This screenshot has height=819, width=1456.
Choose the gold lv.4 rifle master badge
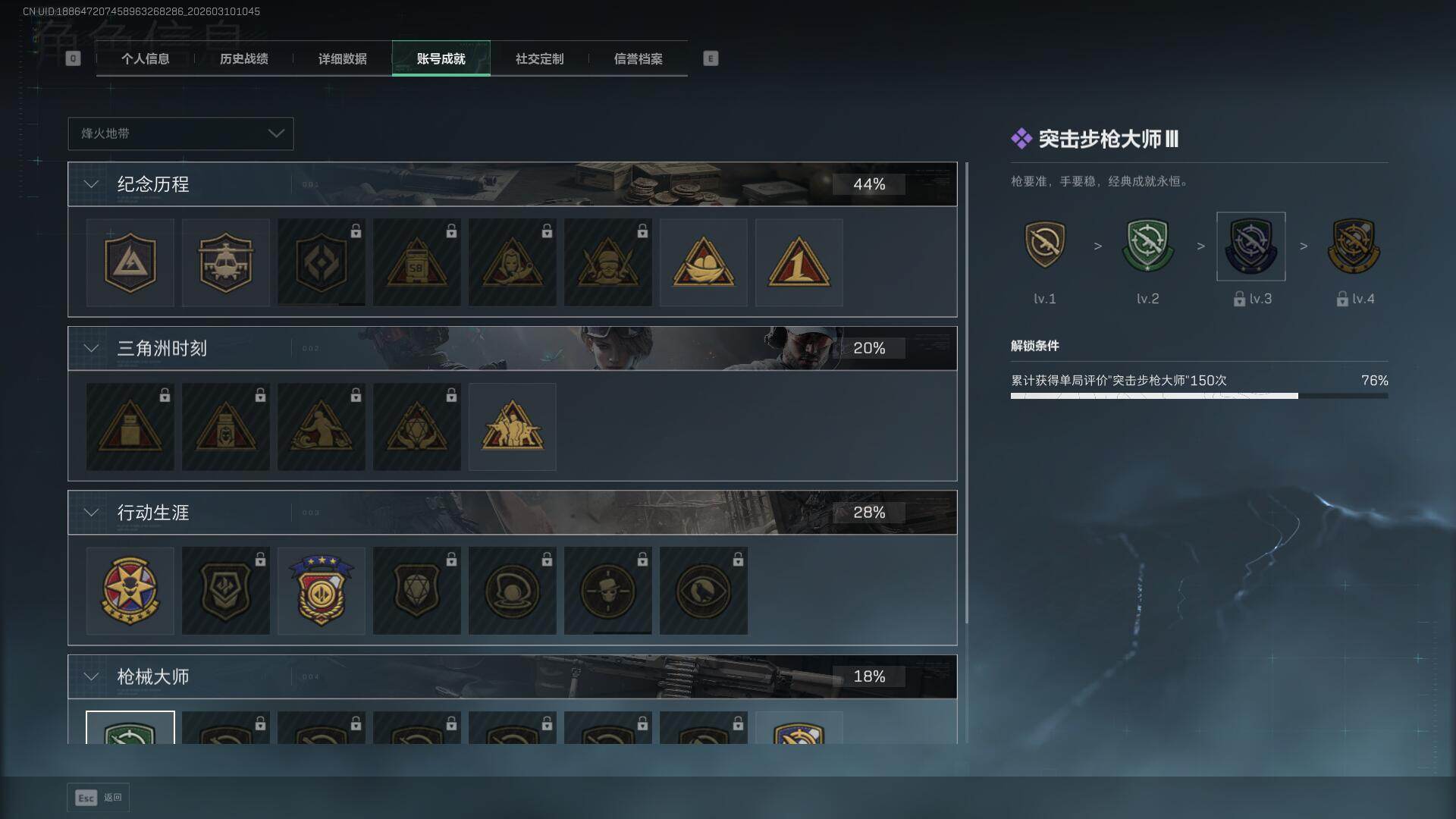pyautogui.click(x=1354, y=245)
